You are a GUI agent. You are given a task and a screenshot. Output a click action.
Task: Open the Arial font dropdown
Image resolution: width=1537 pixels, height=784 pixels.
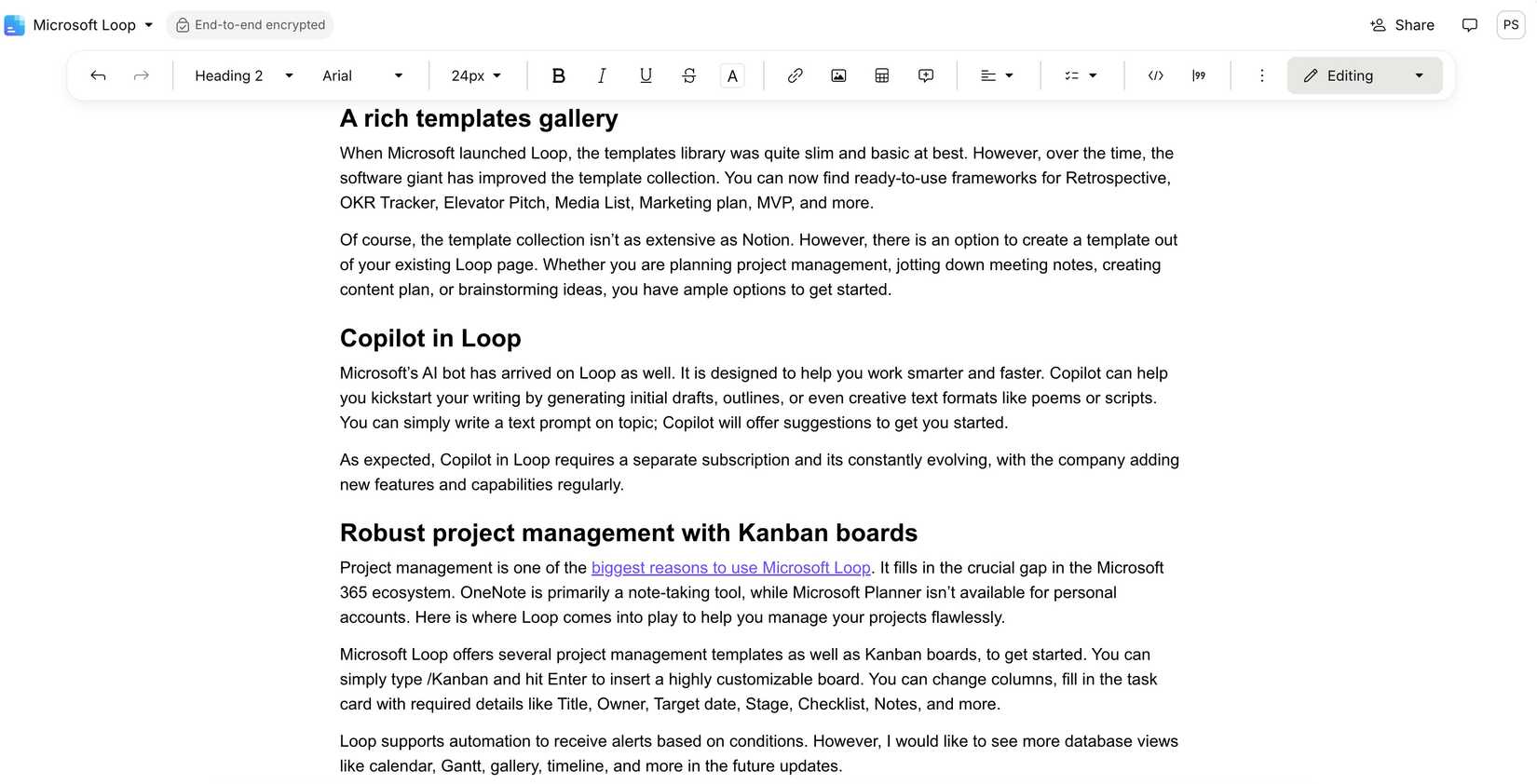coord(362,75)
